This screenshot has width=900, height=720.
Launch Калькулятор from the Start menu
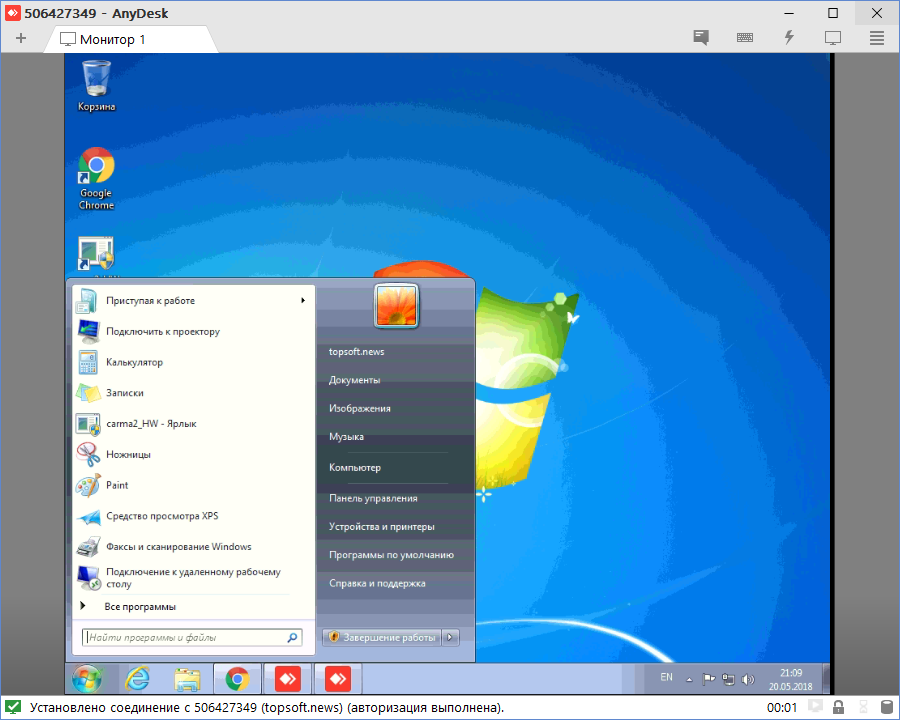click(x=134, y=362)
